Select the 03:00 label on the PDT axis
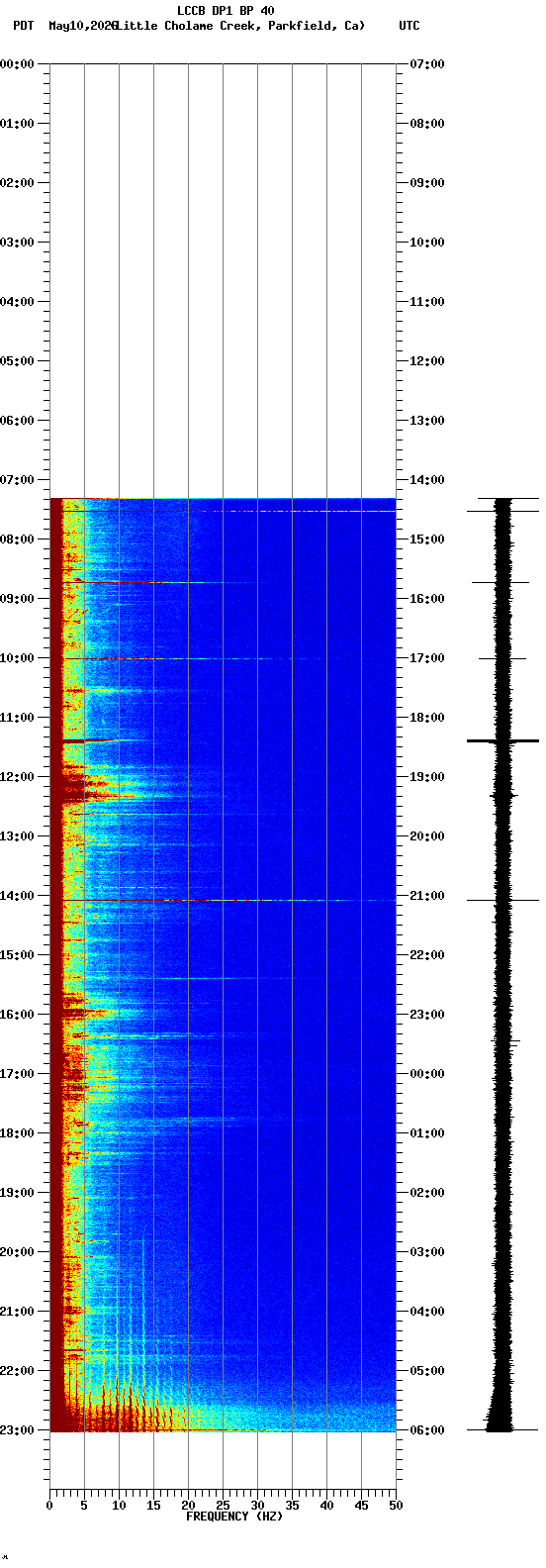This screenshot has height=1568, width=546. tap(17, 243)
